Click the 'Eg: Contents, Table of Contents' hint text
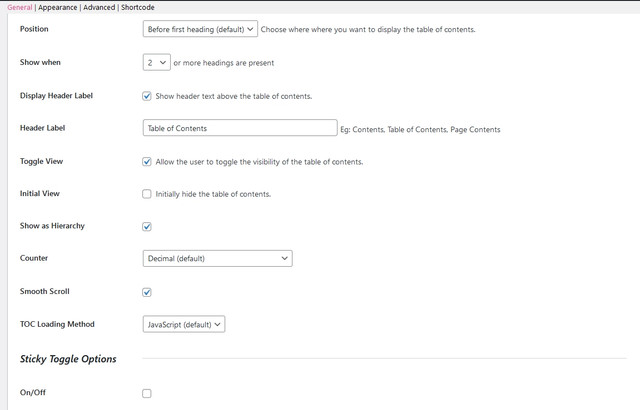Image resolution: width=640 pixels, height=410 pixels. [x=420, y=130]
